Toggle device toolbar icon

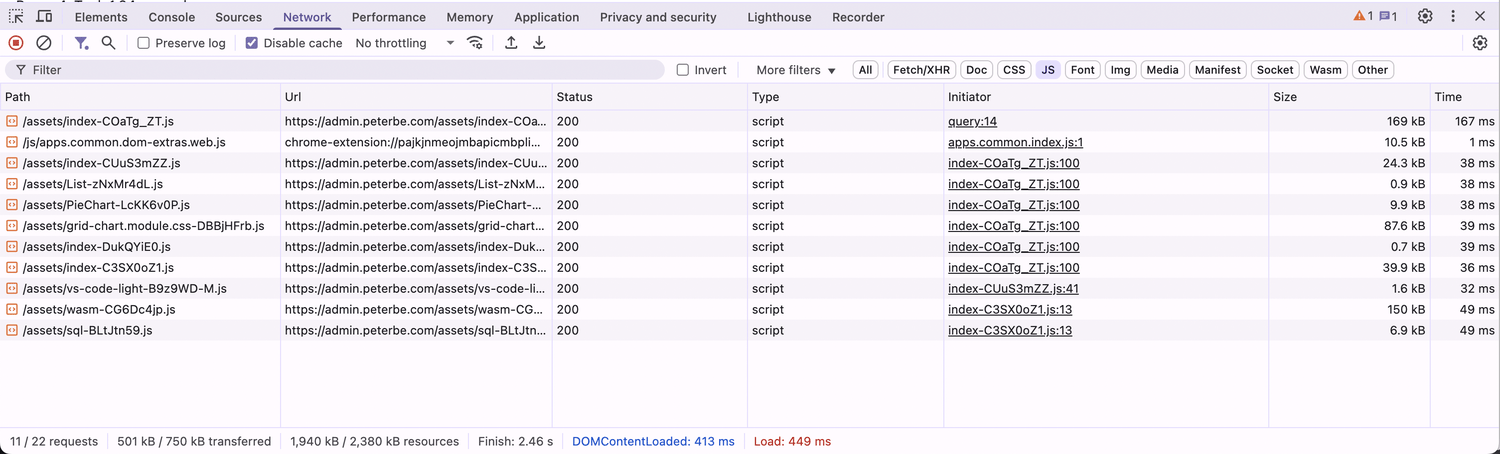(44, 16)
